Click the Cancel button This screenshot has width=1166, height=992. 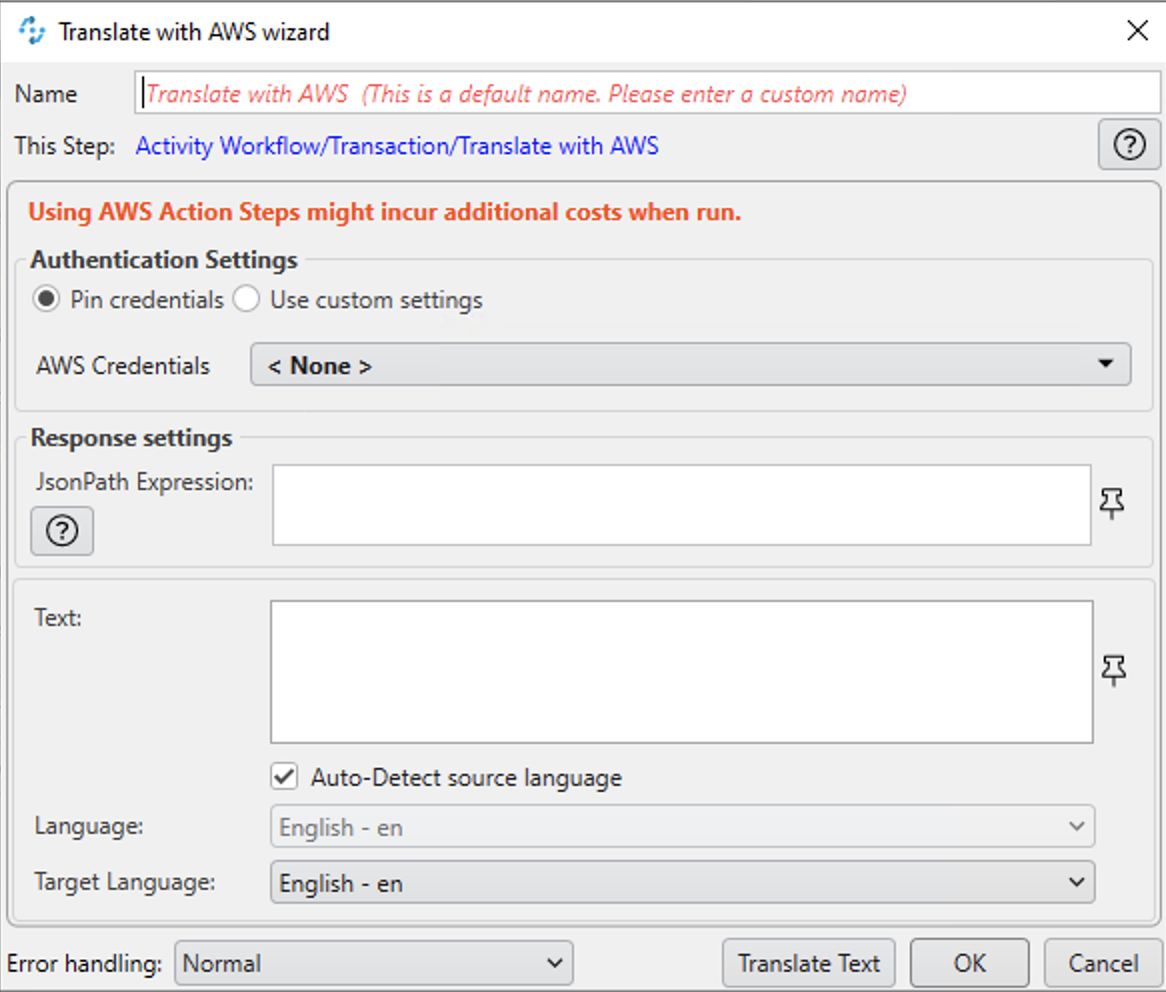pos(1103,963)
